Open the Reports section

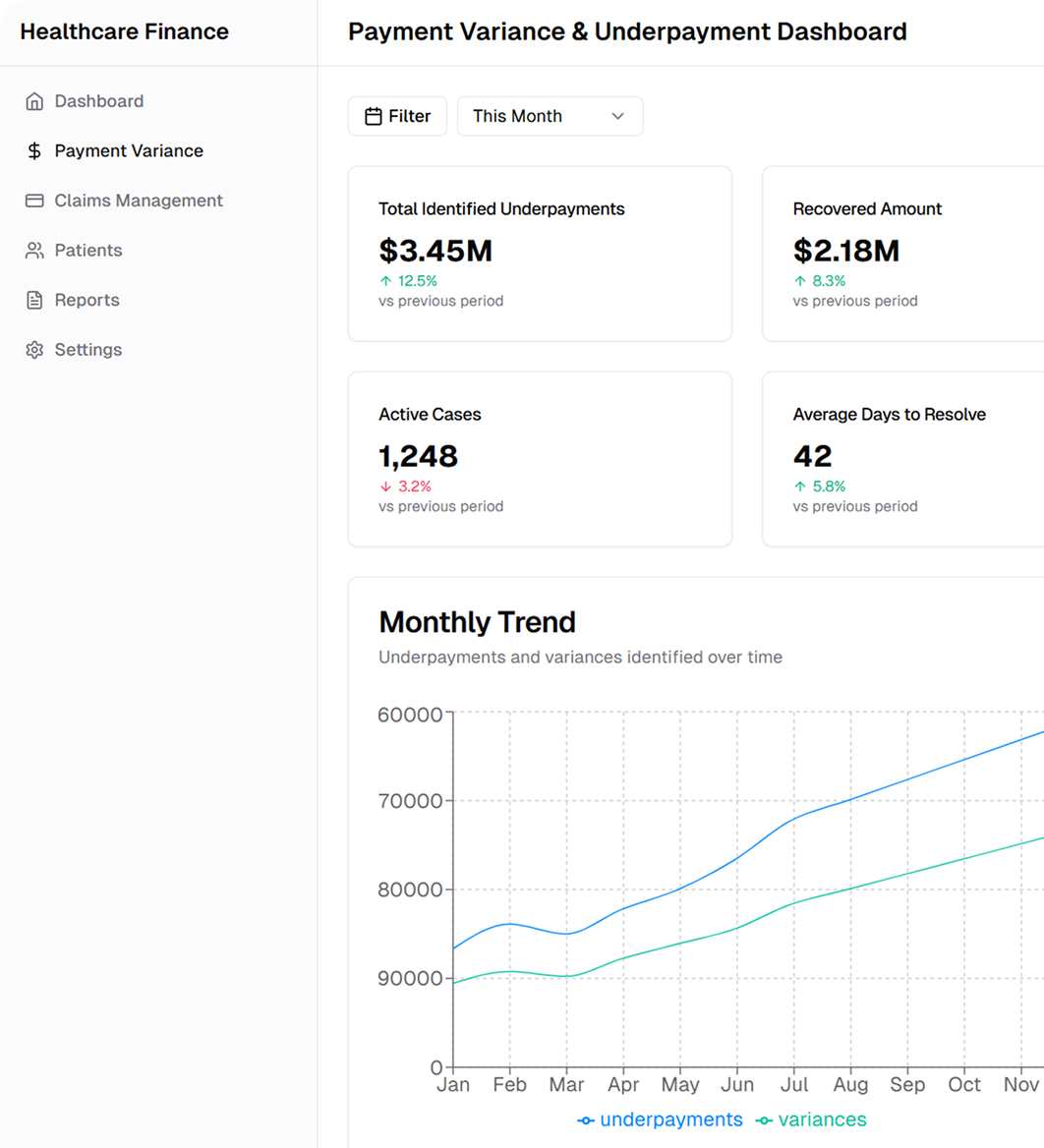coord(87,301)
